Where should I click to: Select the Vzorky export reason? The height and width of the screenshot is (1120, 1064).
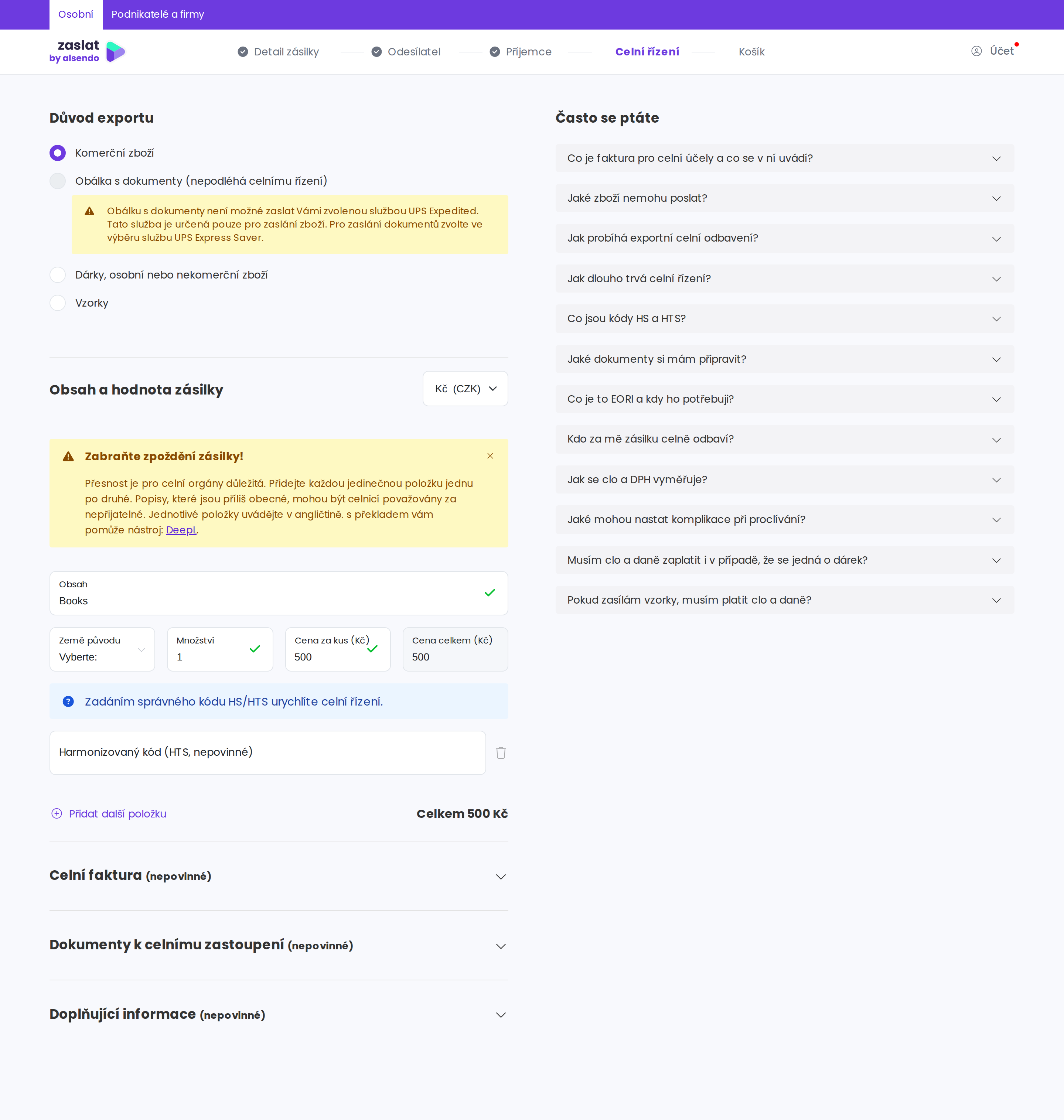coord(57,303)
